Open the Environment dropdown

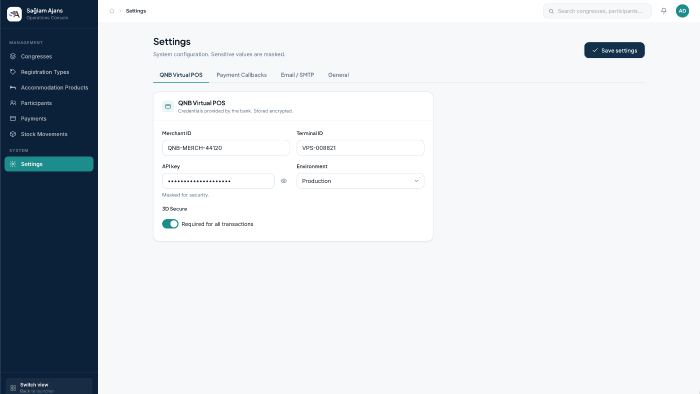[360, 181]
